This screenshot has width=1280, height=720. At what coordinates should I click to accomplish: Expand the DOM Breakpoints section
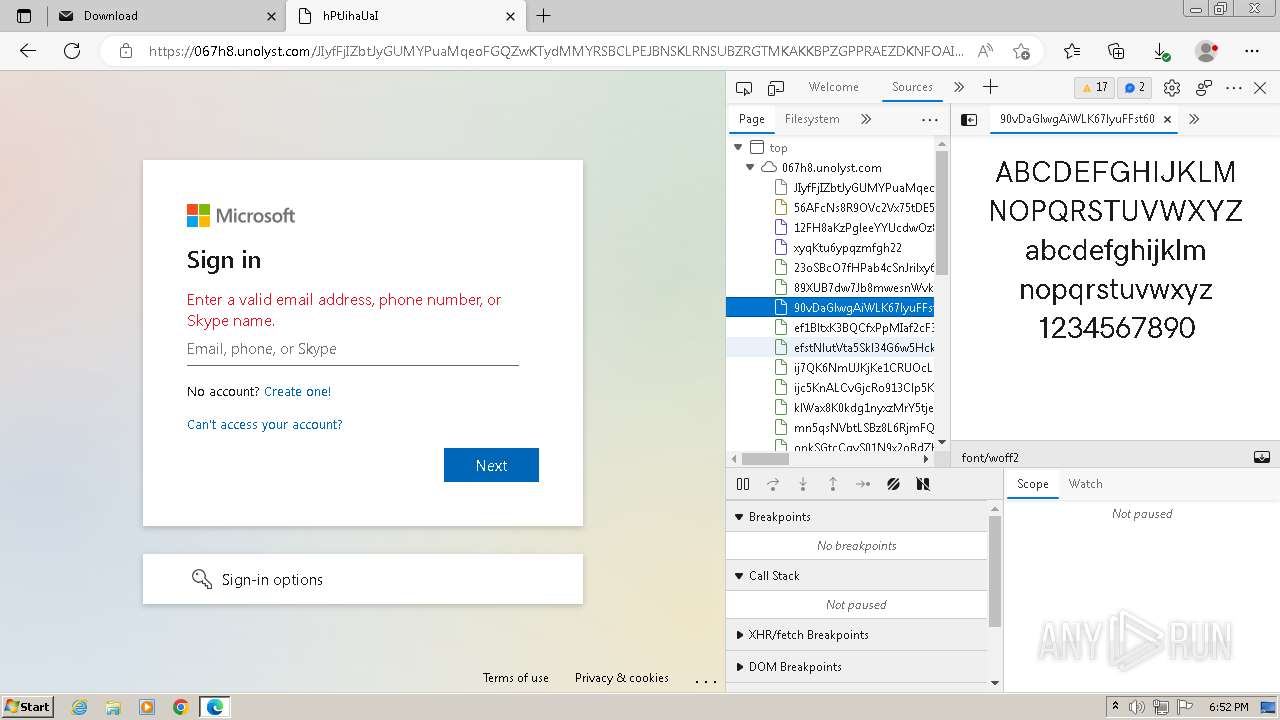tap(739, 667)
